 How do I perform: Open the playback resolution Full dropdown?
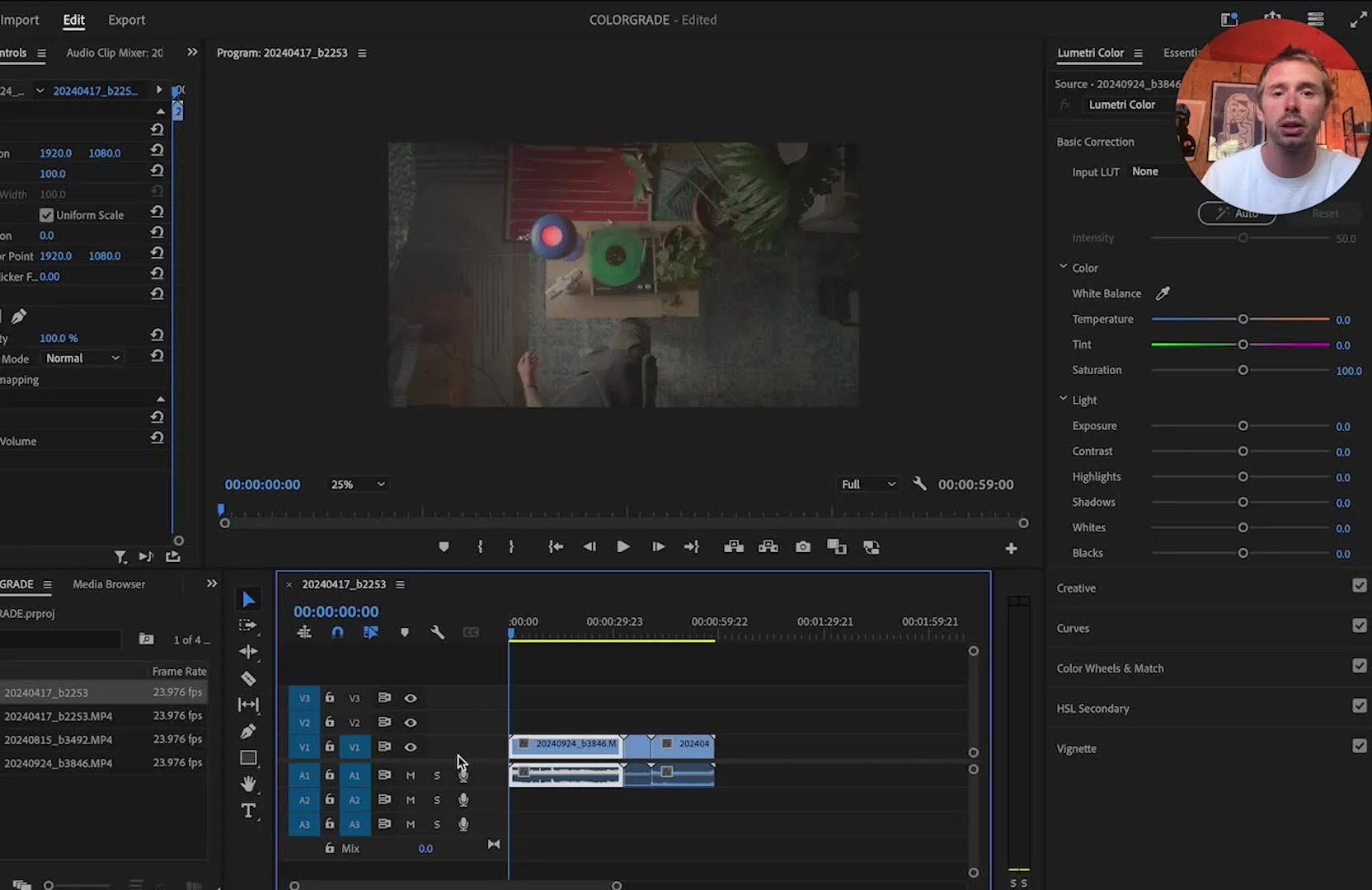[868, 485]
